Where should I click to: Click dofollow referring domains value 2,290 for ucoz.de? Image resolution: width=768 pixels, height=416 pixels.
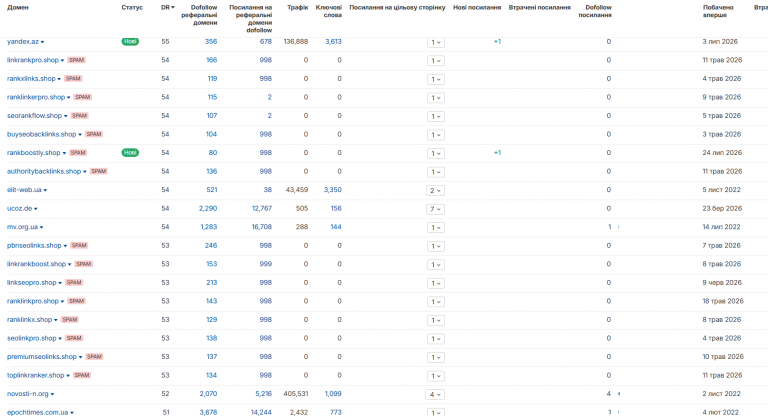click(x=208, y=209)
